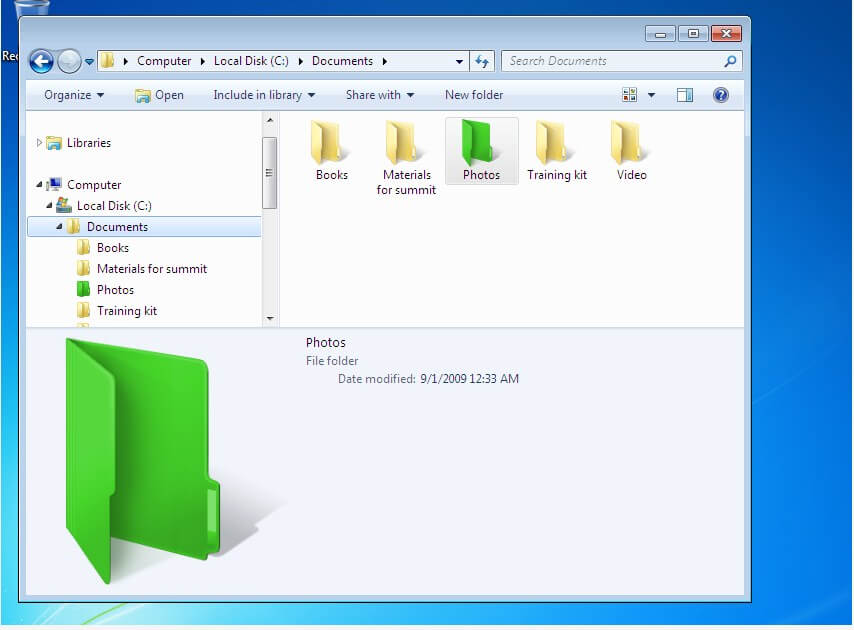Open the Help question mark icon

pyautogui.click(x=720, y=95)
